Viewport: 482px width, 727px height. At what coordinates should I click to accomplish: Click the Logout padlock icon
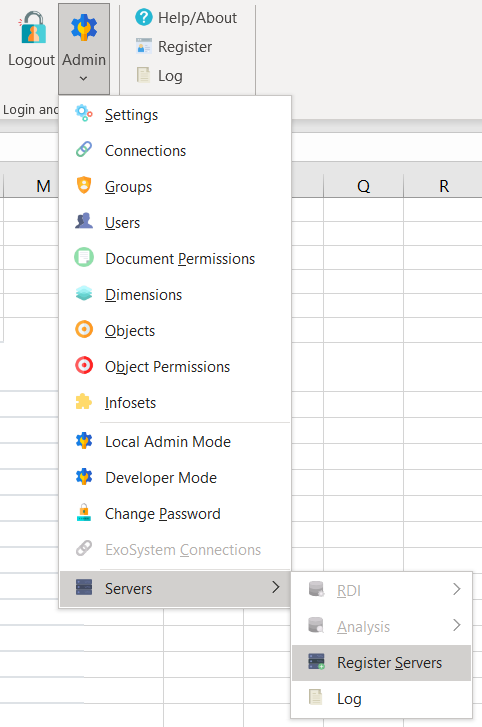pos(32,28)
